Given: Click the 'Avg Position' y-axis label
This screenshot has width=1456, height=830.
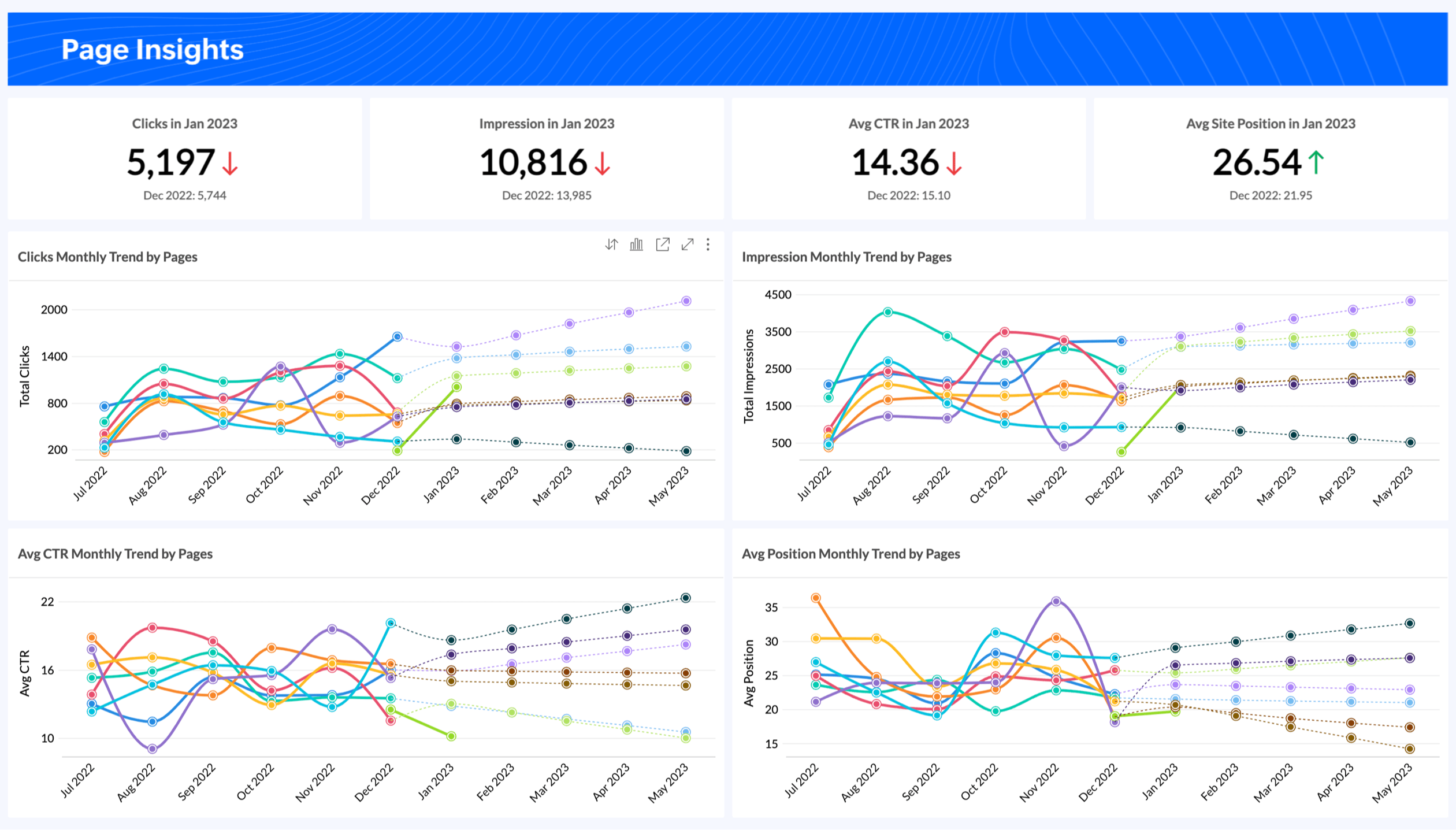Looking at the screenshot, I should [x=749, y=673].
